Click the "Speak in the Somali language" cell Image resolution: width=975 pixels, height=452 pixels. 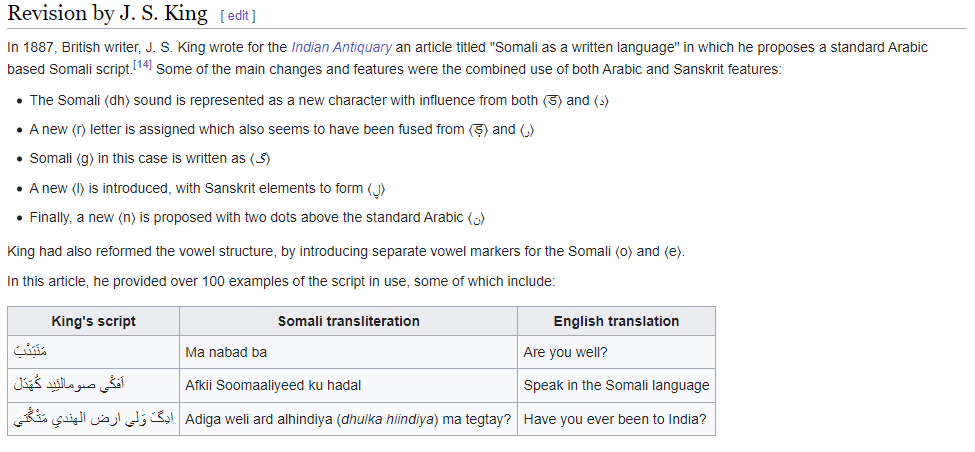616,385
